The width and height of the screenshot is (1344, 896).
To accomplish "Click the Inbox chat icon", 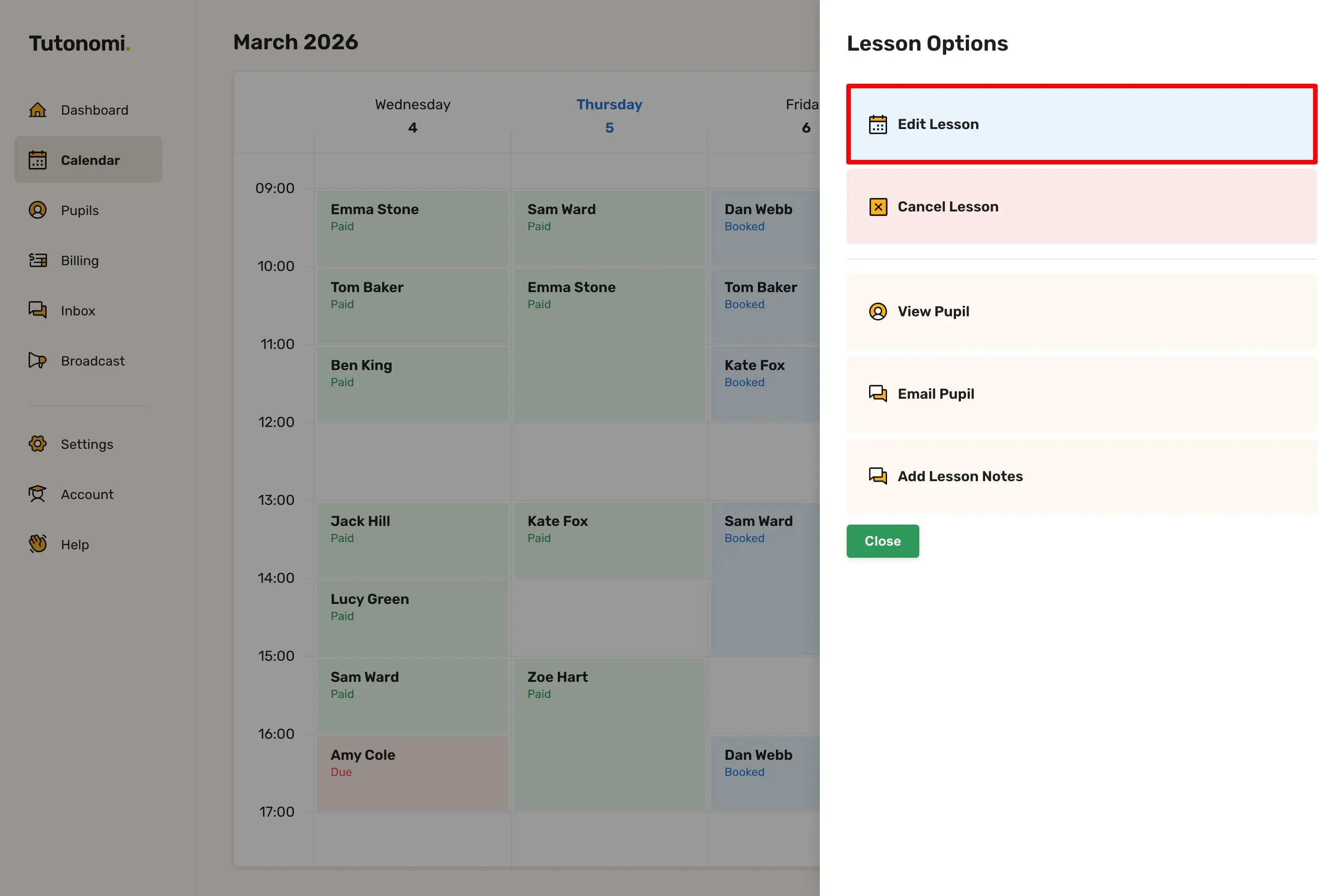I will 38,310.
